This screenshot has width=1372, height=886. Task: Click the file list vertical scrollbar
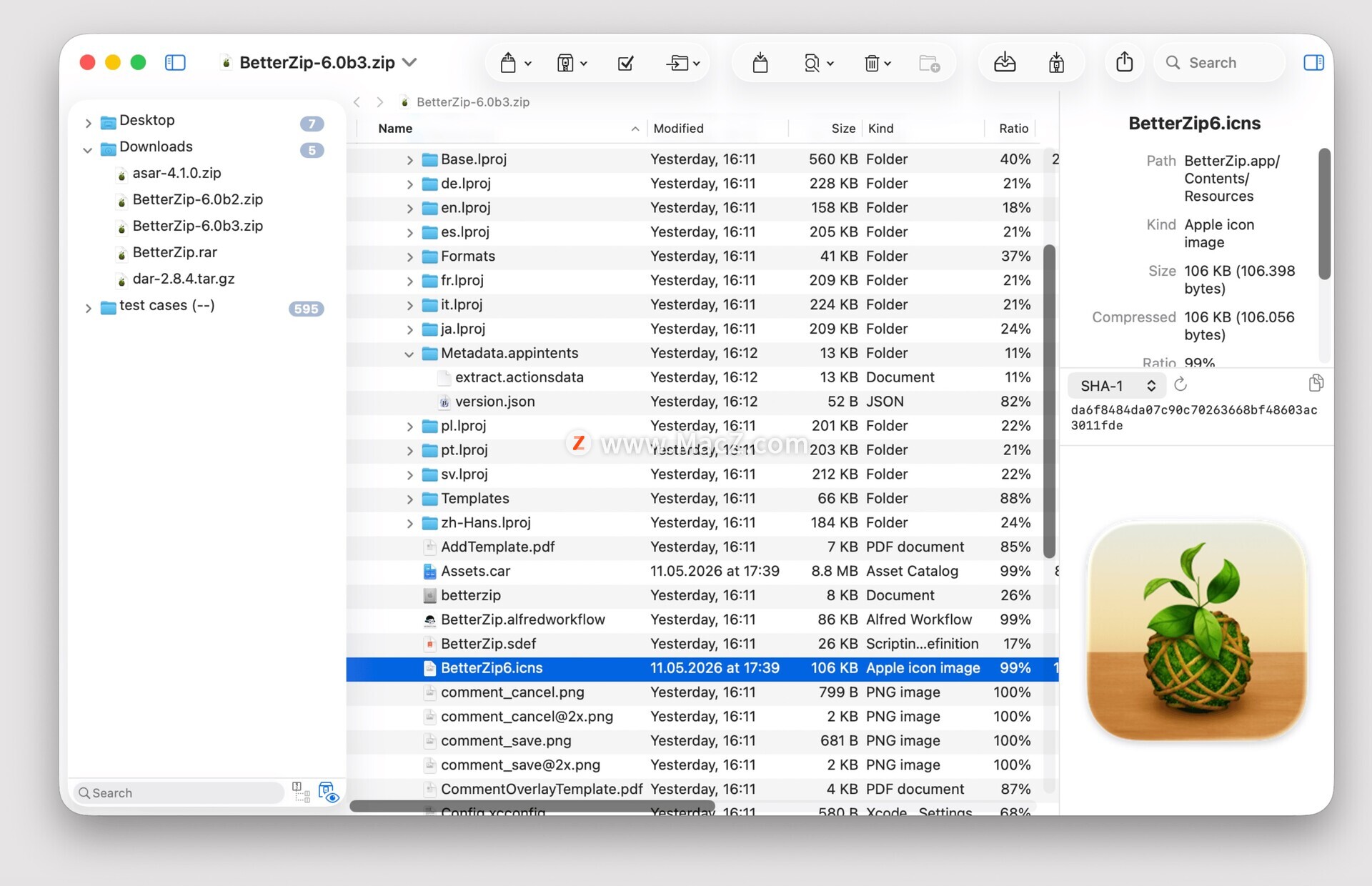click(x=1049, y=402)
